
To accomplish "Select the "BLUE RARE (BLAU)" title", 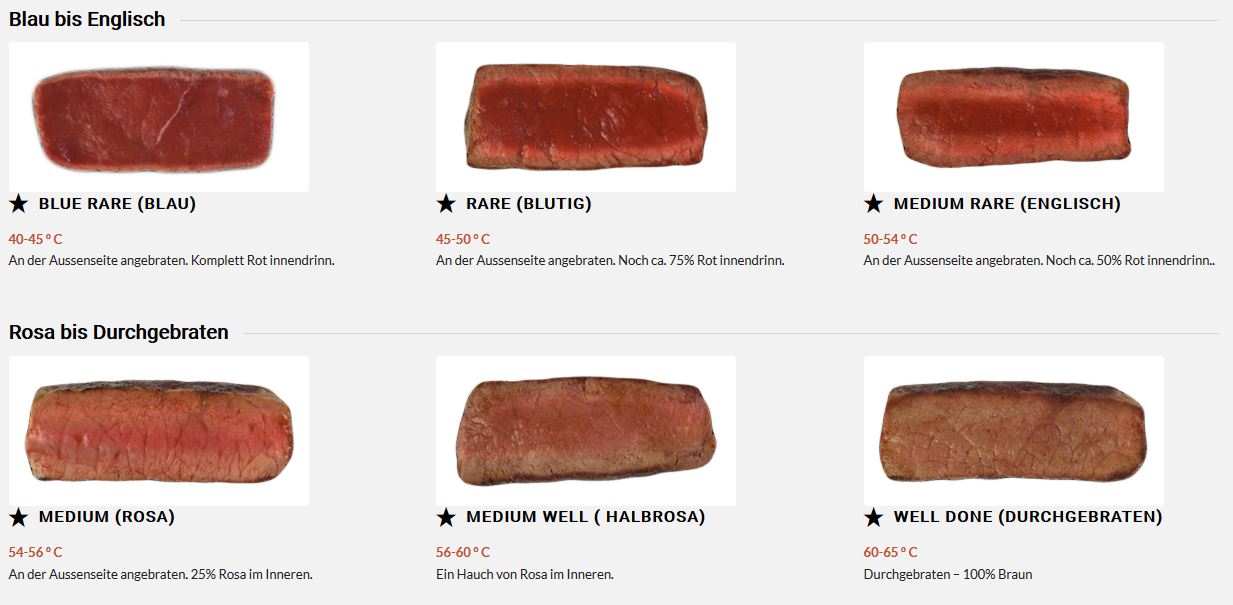I will (117, 204).
